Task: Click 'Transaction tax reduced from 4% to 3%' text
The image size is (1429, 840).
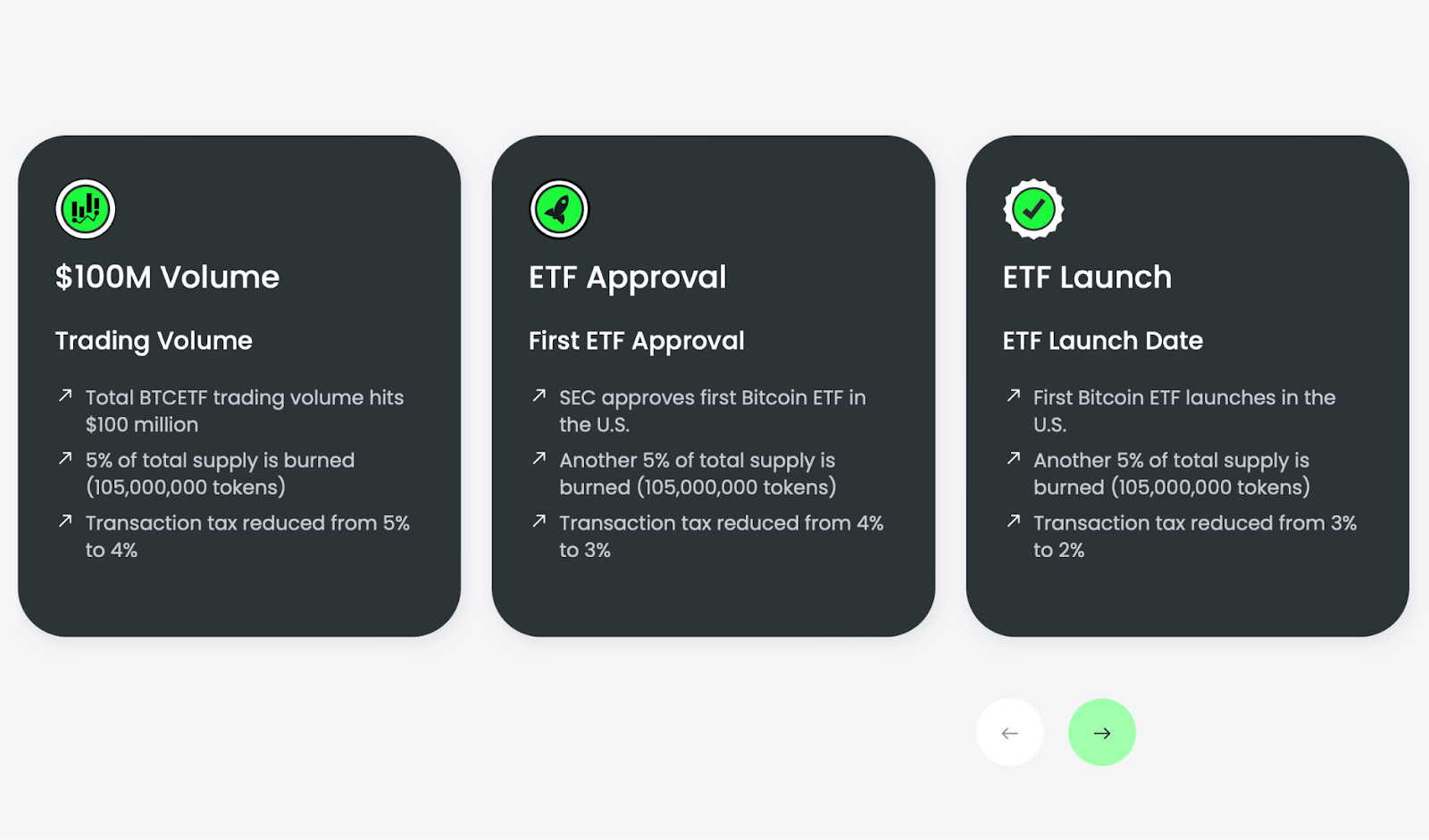Action: [722, 536]
